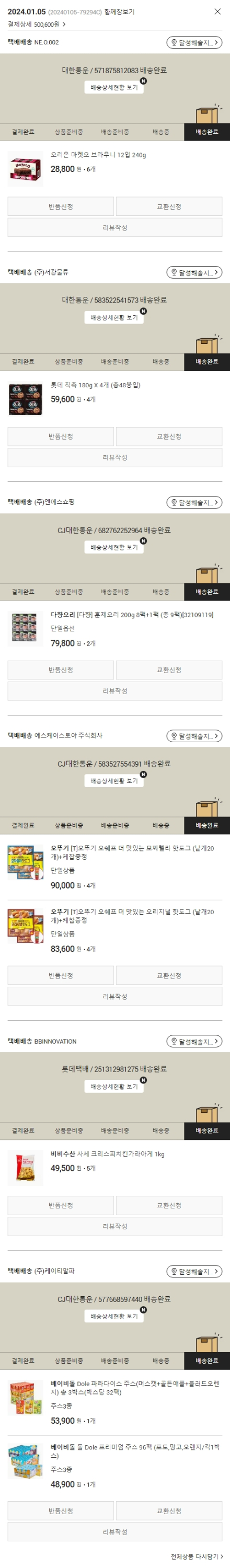Open Market O brownie product thumbnail
This screenshot has width=230, height=1568.
point(26,169)
